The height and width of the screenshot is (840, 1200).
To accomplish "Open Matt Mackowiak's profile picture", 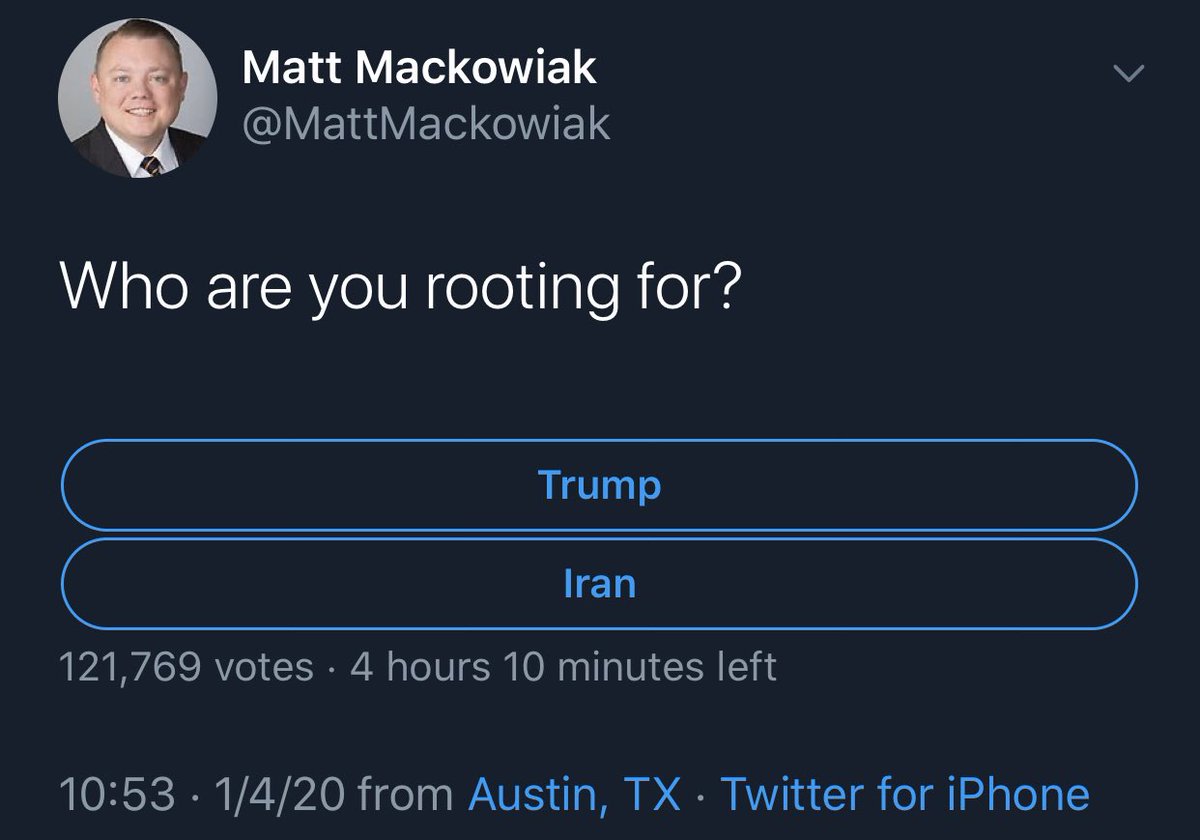I will point(137,97).
